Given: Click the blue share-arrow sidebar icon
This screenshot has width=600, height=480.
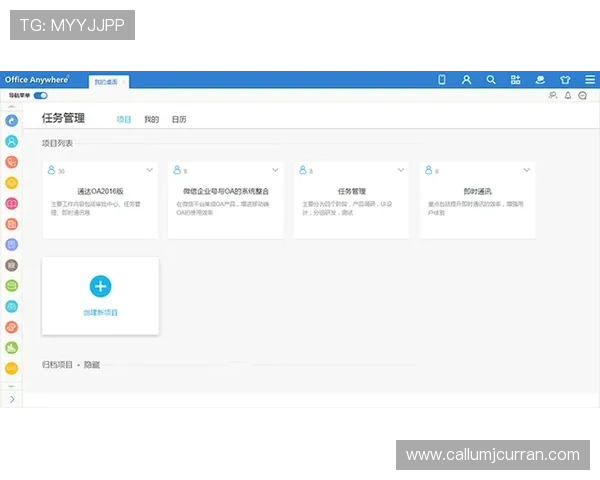Looking at the screenshot, I should [11, 121].
